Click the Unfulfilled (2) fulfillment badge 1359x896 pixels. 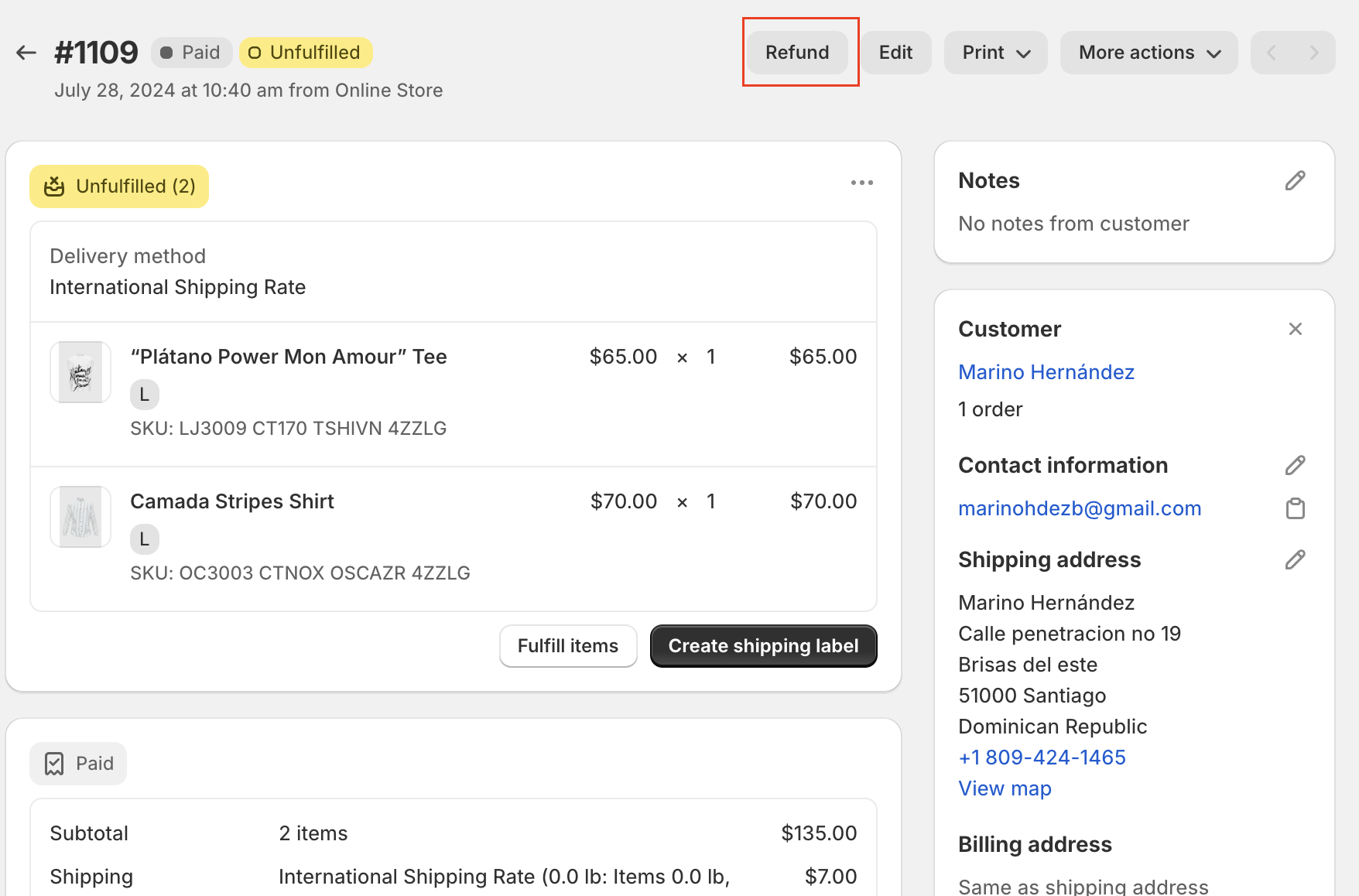click(118, 186)
